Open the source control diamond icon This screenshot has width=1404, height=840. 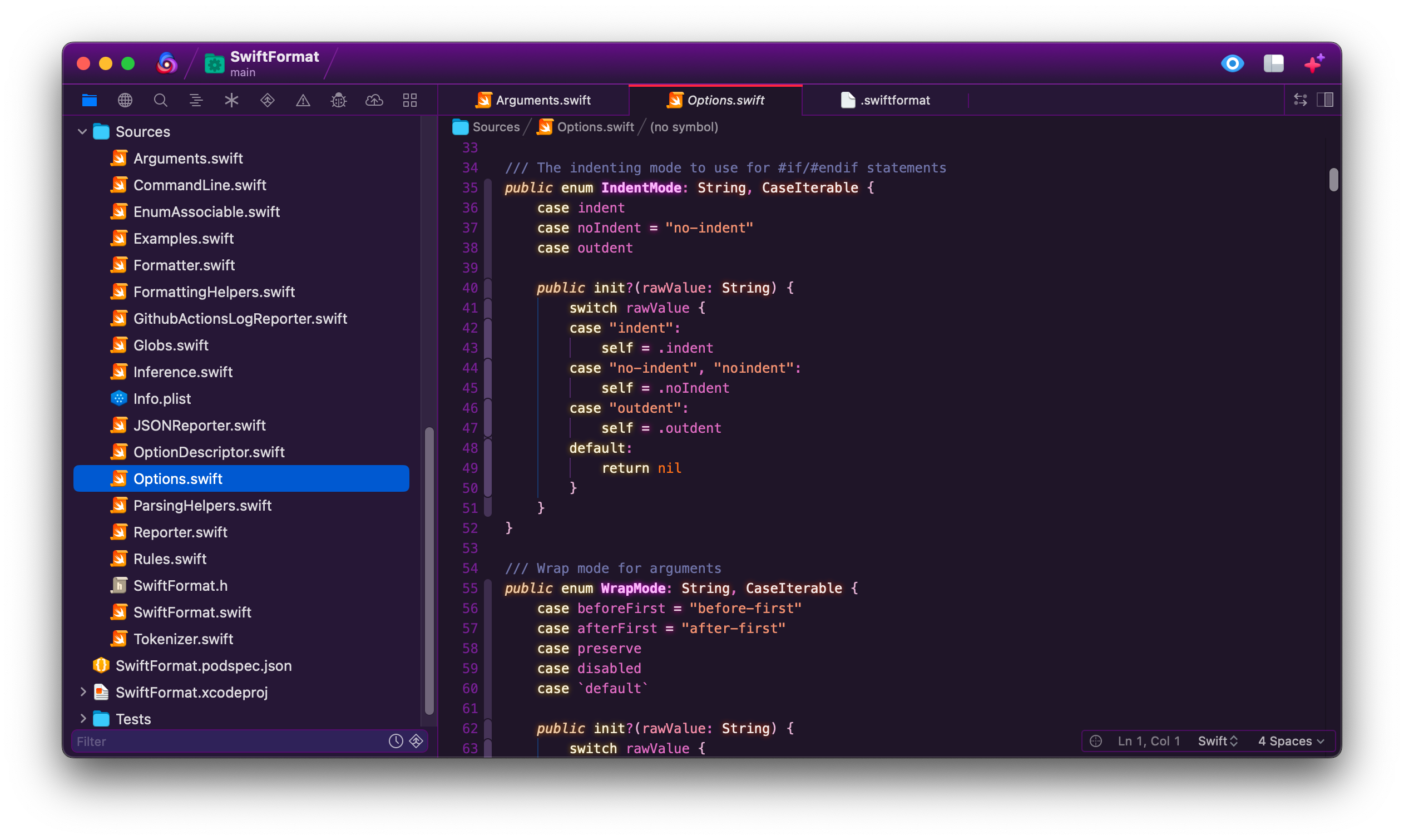[267, 100]
